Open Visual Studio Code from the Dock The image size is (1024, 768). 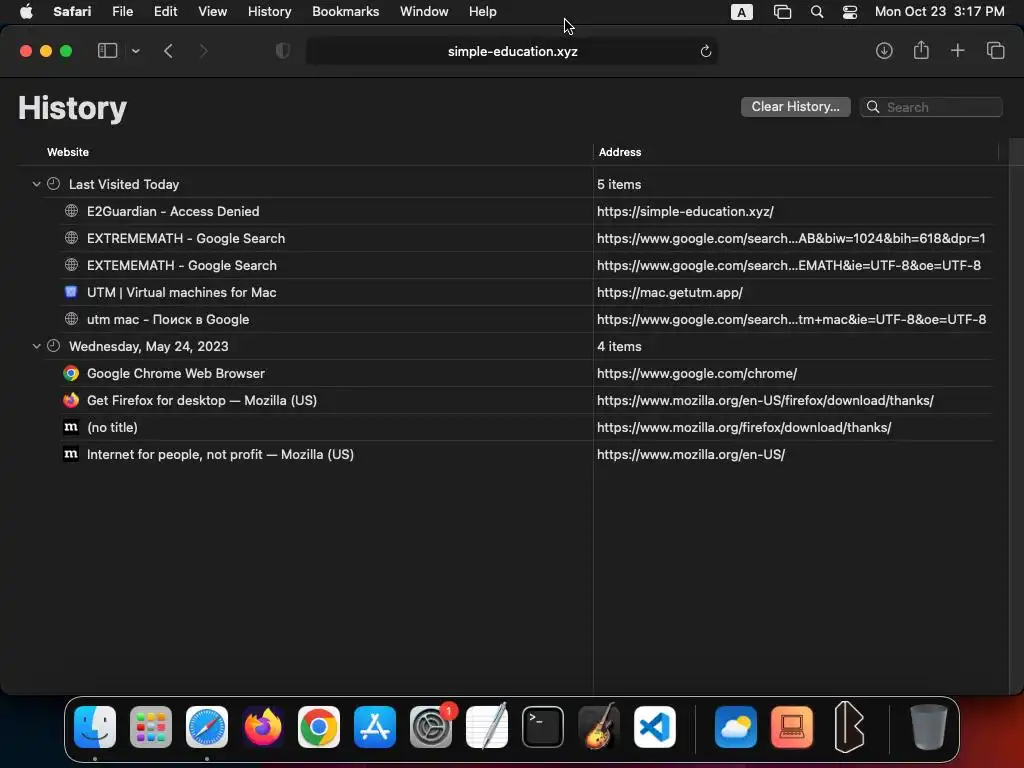pos(654,727)
